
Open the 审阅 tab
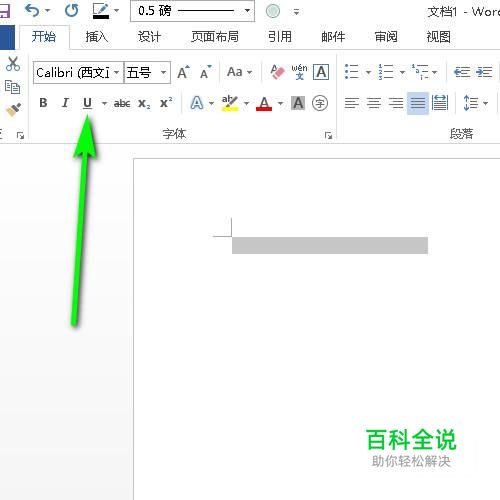[x=386, y=36]
